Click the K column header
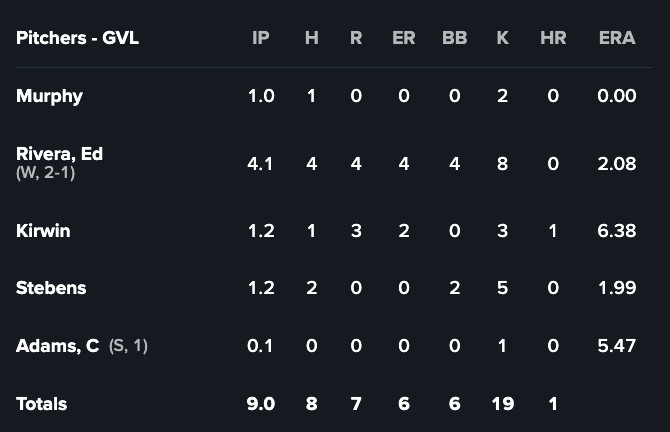 502,38
